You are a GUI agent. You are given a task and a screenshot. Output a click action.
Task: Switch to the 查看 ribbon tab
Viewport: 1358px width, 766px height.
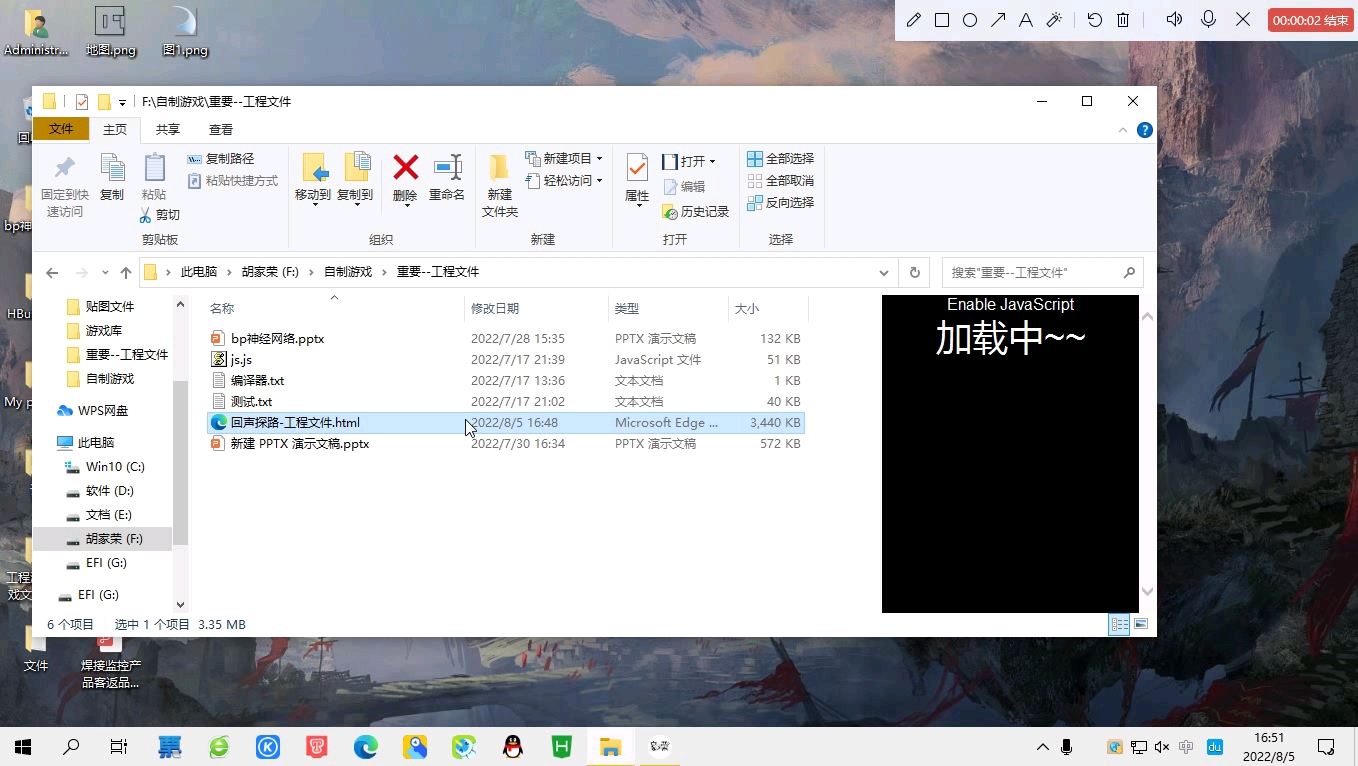pyautogui.click(x=220, y=129)
